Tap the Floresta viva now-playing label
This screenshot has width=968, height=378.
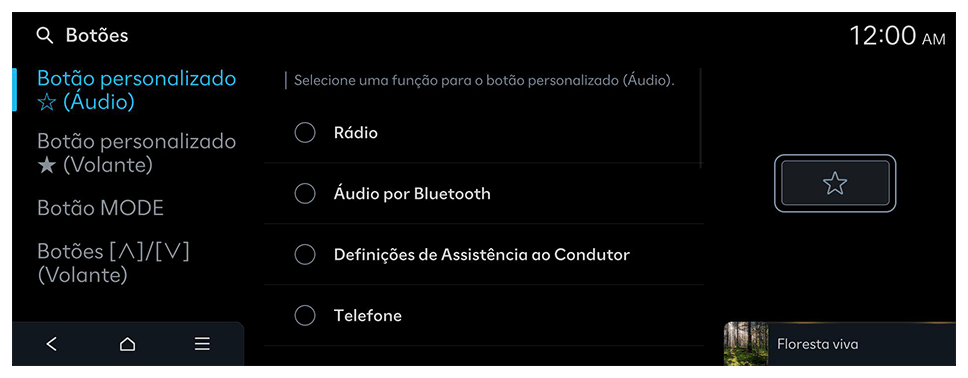tap(817, 344)
